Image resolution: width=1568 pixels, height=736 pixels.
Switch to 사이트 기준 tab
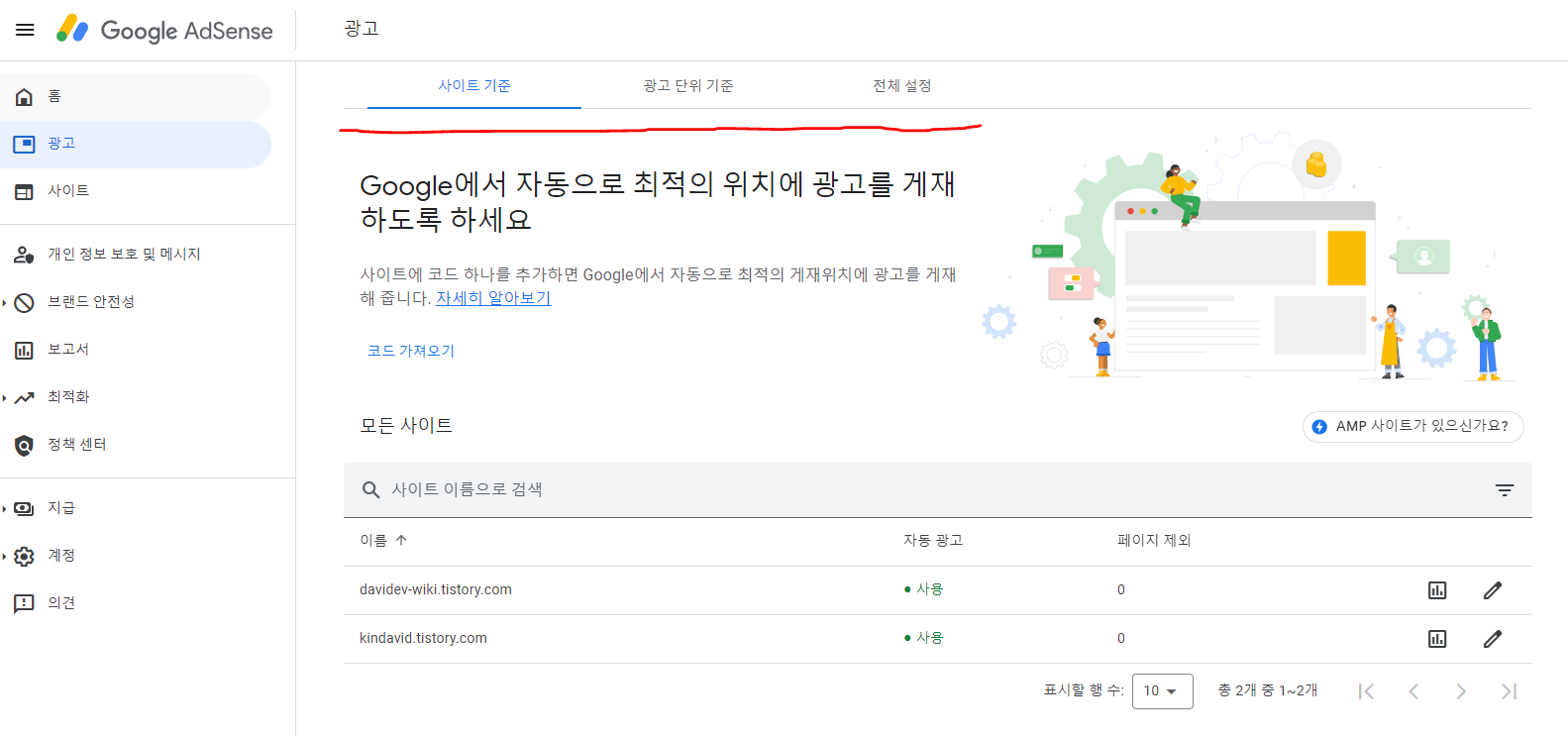[x=474, y=85]
